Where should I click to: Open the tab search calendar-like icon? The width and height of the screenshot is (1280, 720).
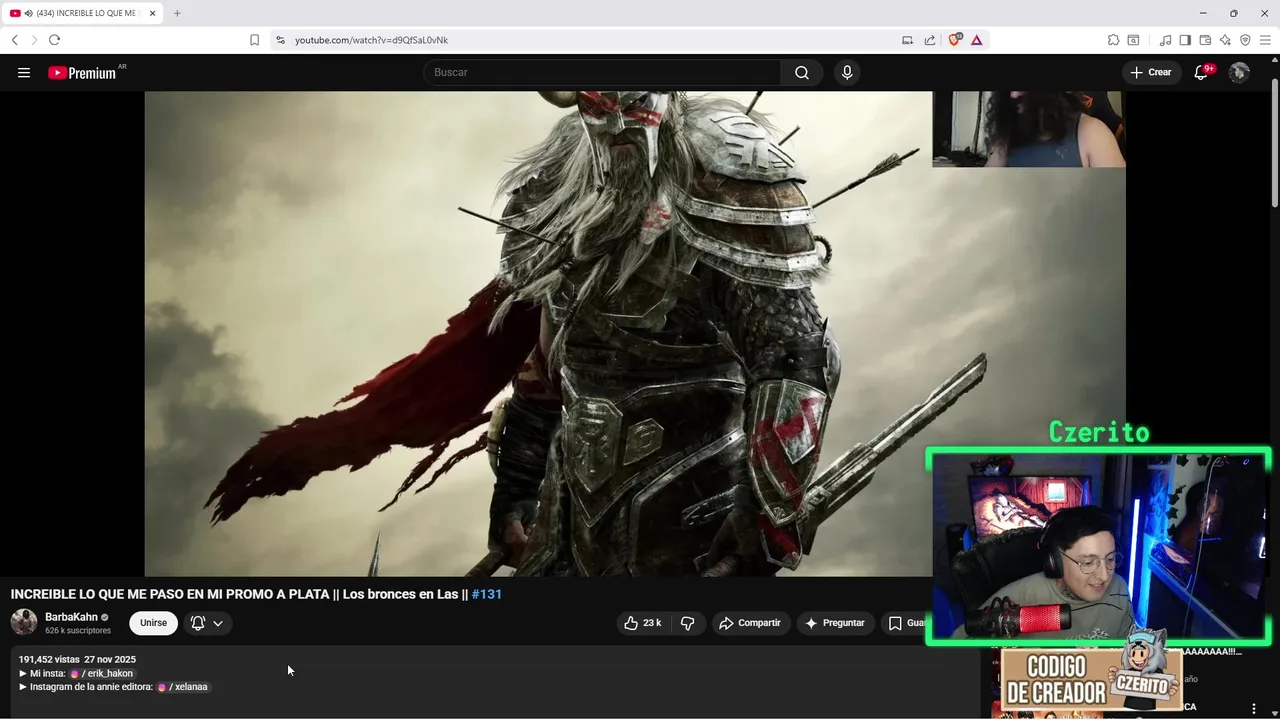point(1133,40)
